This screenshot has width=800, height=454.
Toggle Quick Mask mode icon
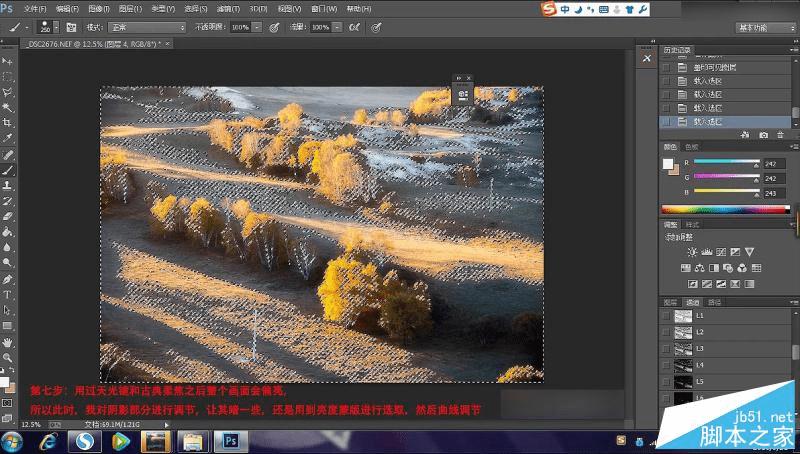pos(7,403)
